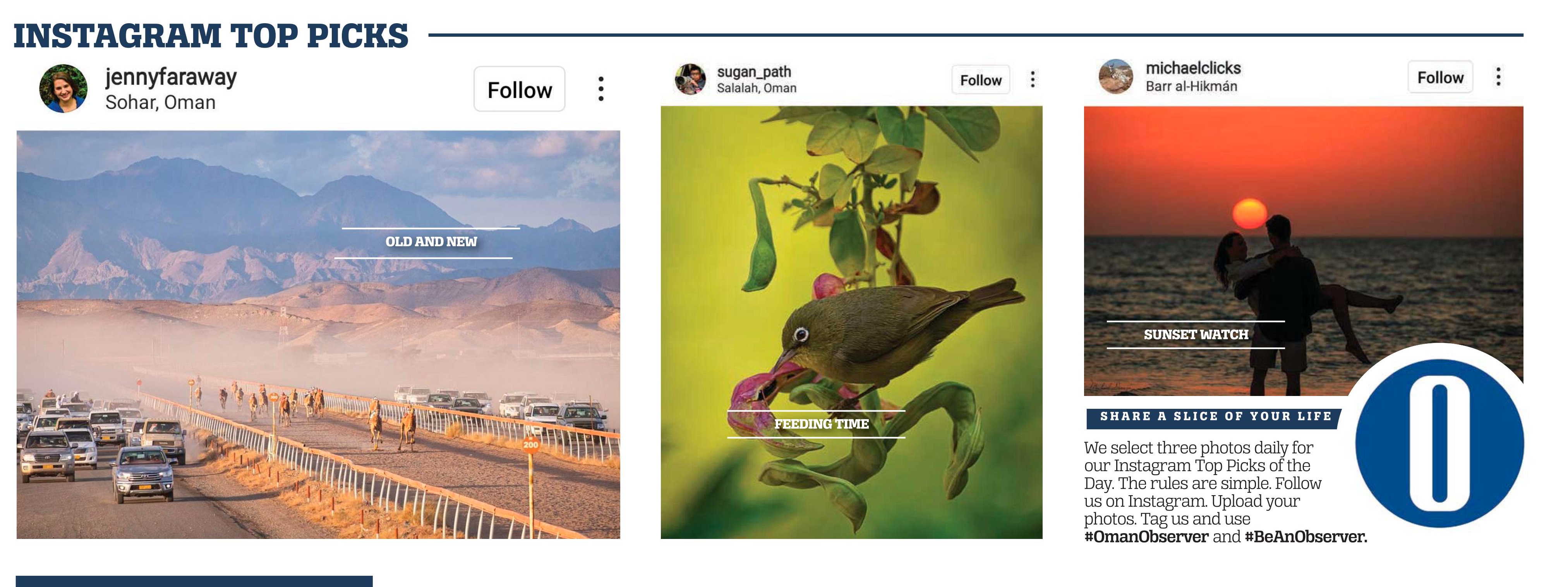Image resolution: width=1568 pixels, height=587 pixels.
Task: Click the #OmanObserver hashtag
Action: pos(1146,537)
